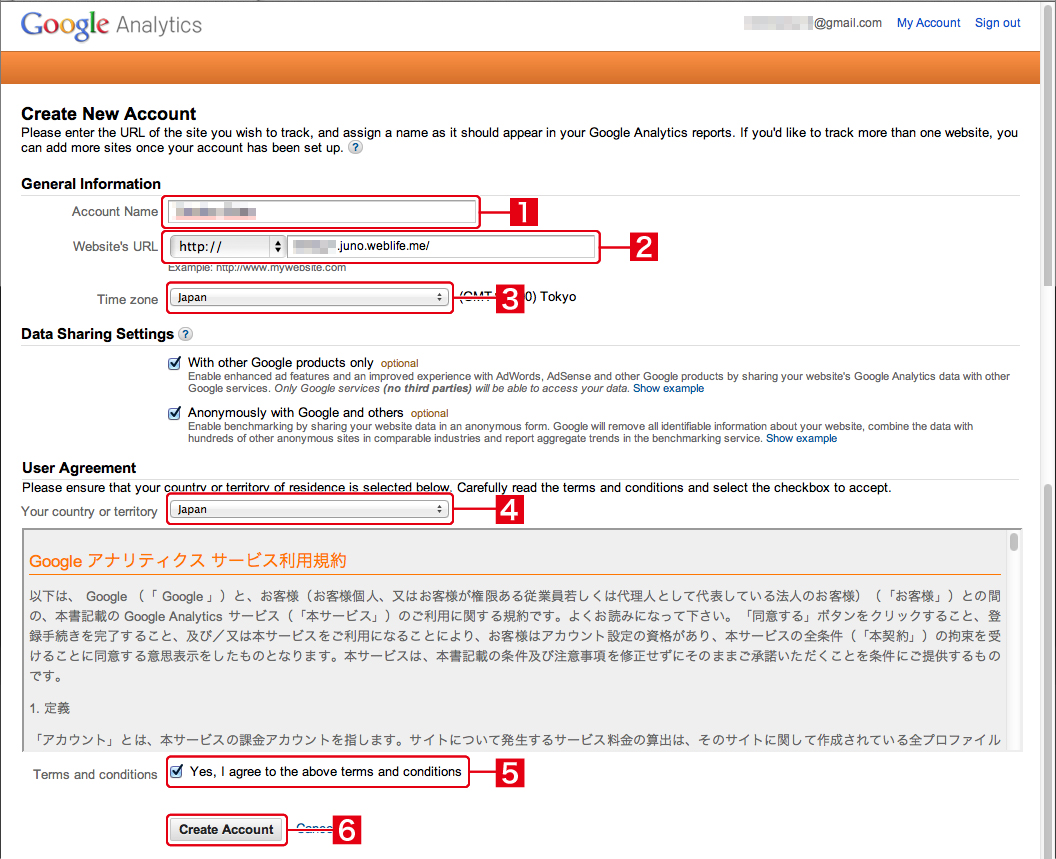Open help icon after account setup description
This screenshot has width=1056, height=859.
[x=356, y=148]
